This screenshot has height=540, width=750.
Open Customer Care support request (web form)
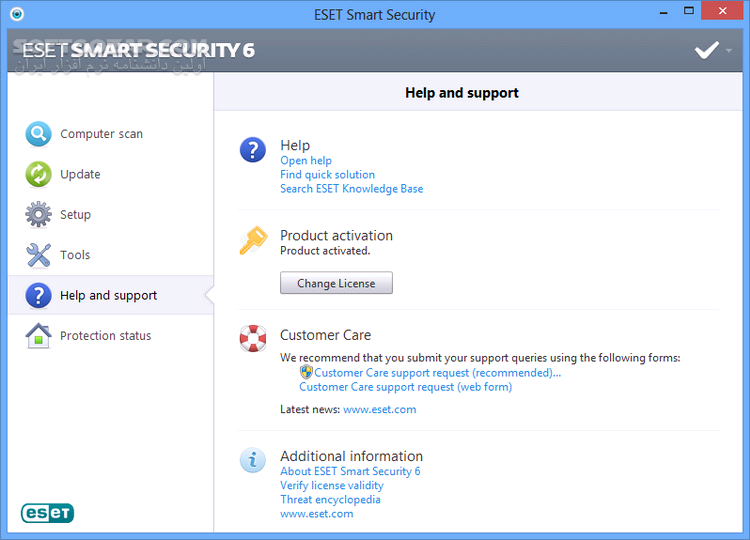tap(406, 386)
